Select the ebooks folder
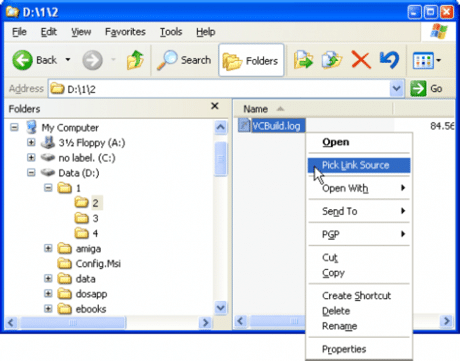 point(91,309)
